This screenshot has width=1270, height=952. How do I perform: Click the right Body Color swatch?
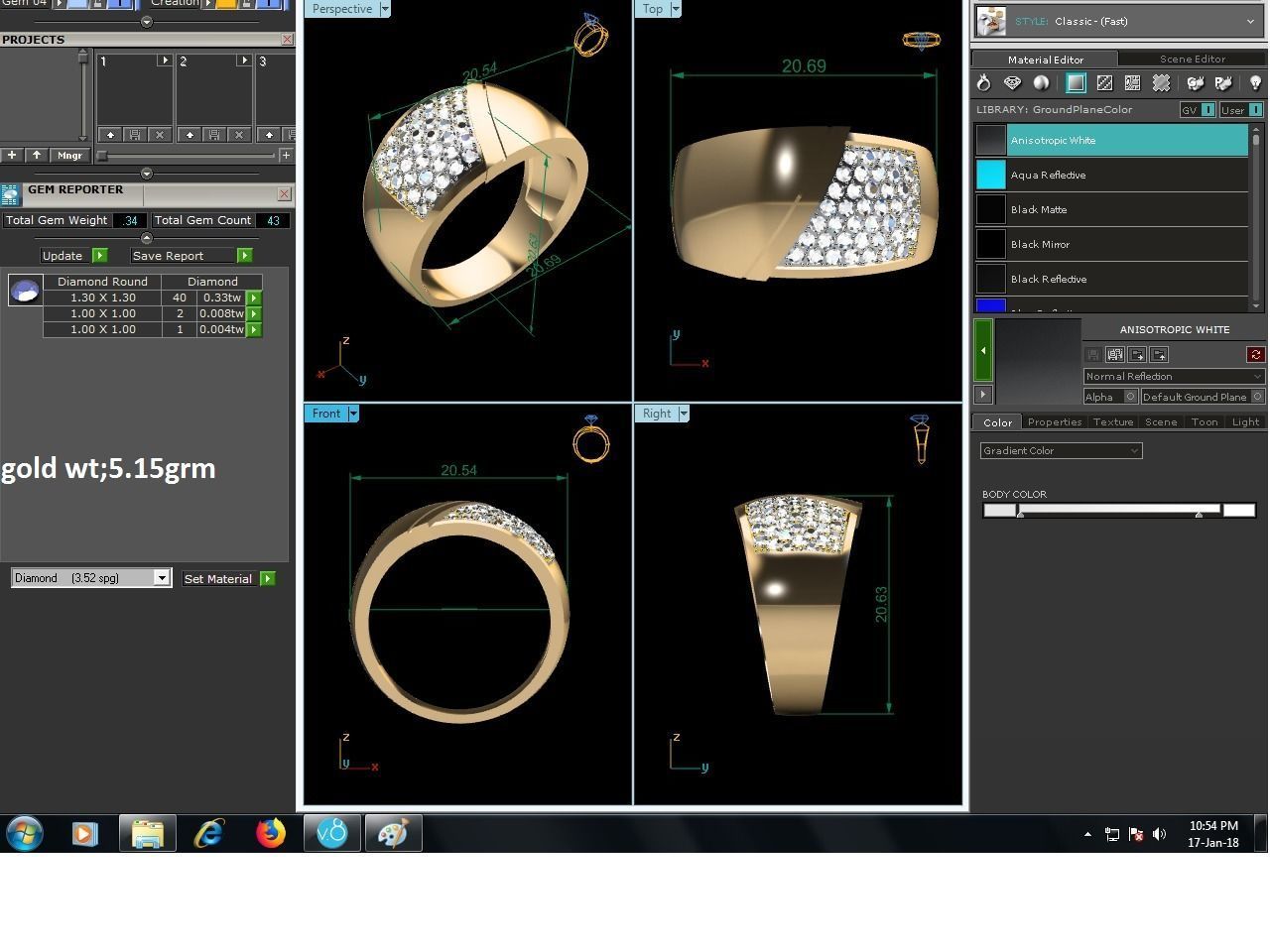1239,511
